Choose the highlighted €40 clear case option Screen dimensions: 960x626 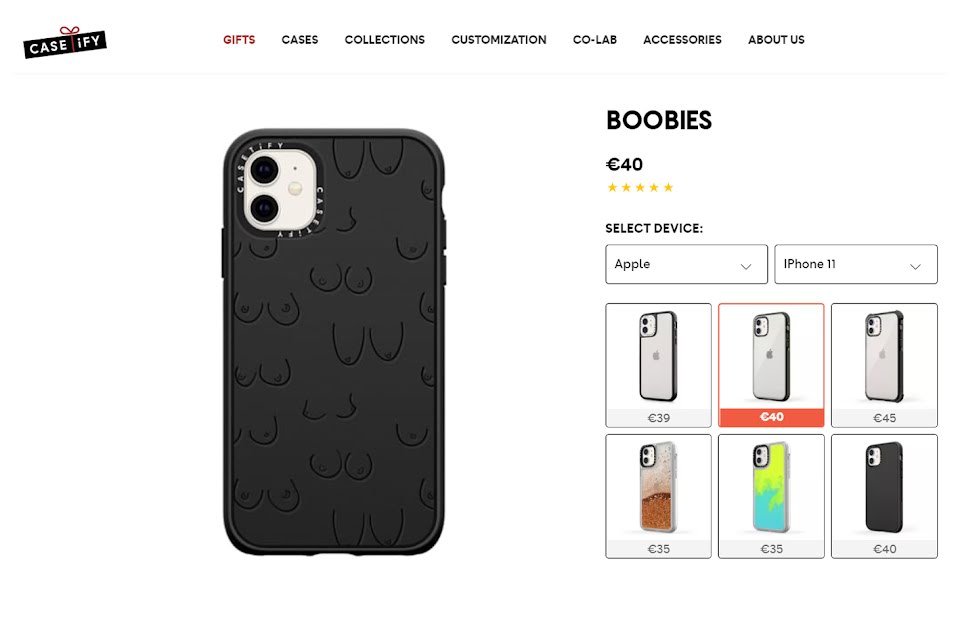point(771,365)
